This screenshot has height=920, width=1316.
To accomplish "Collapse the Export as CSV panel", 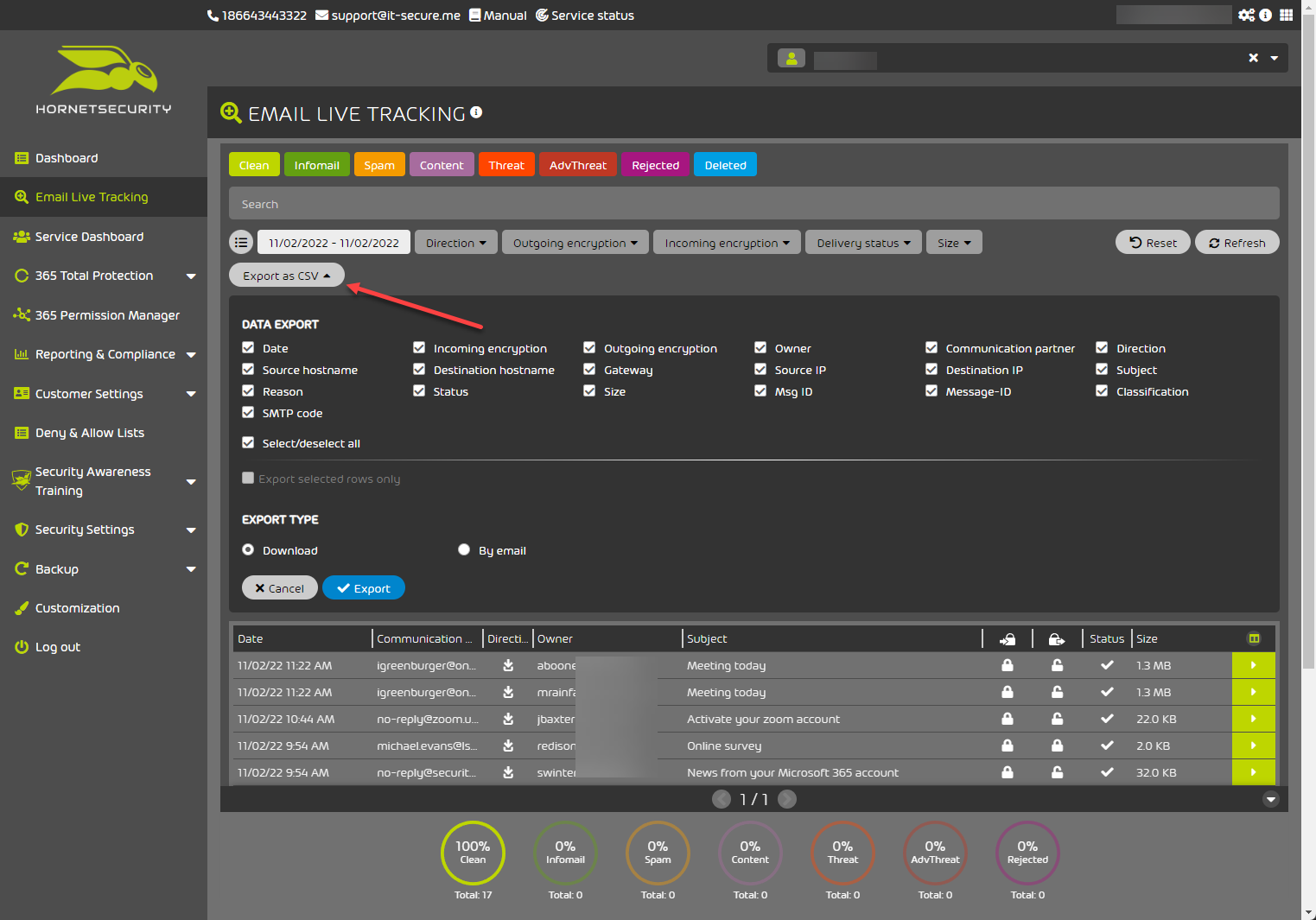I will tap(286, 276).
